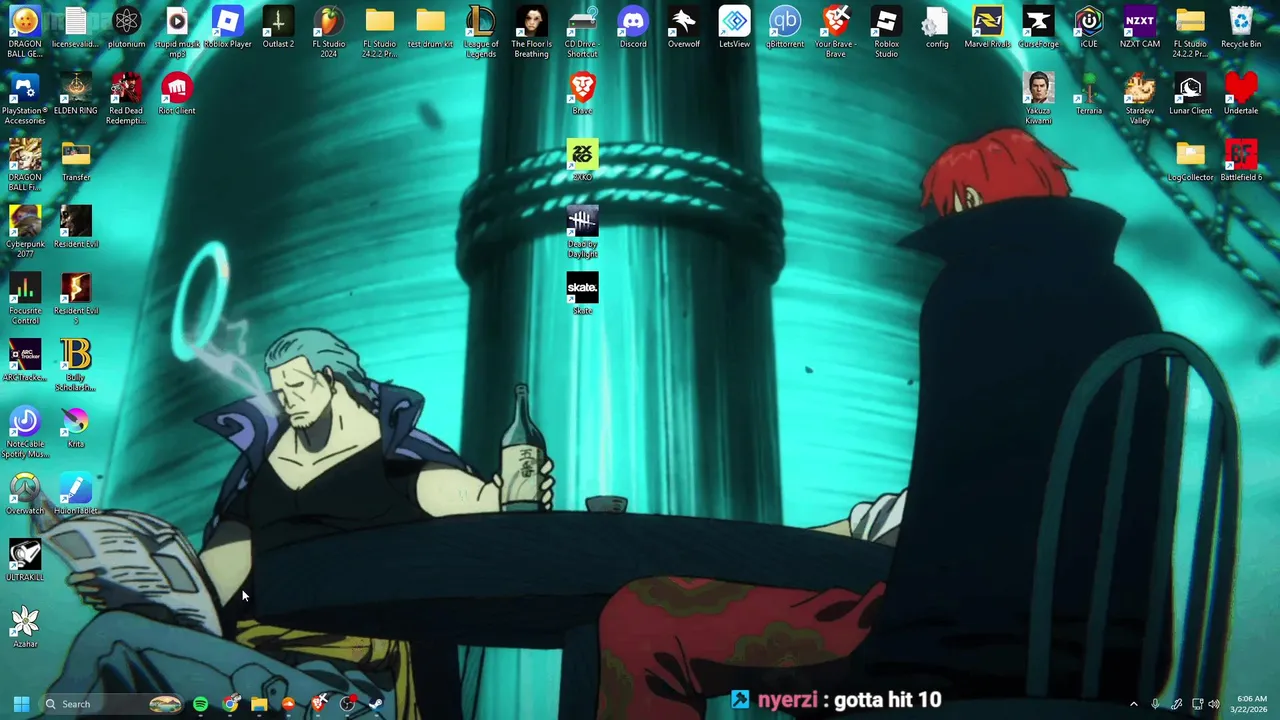Open the test drum kit folder
Image resolution: width=1280 pixels, height=720 pixels.
pos(430,28)
